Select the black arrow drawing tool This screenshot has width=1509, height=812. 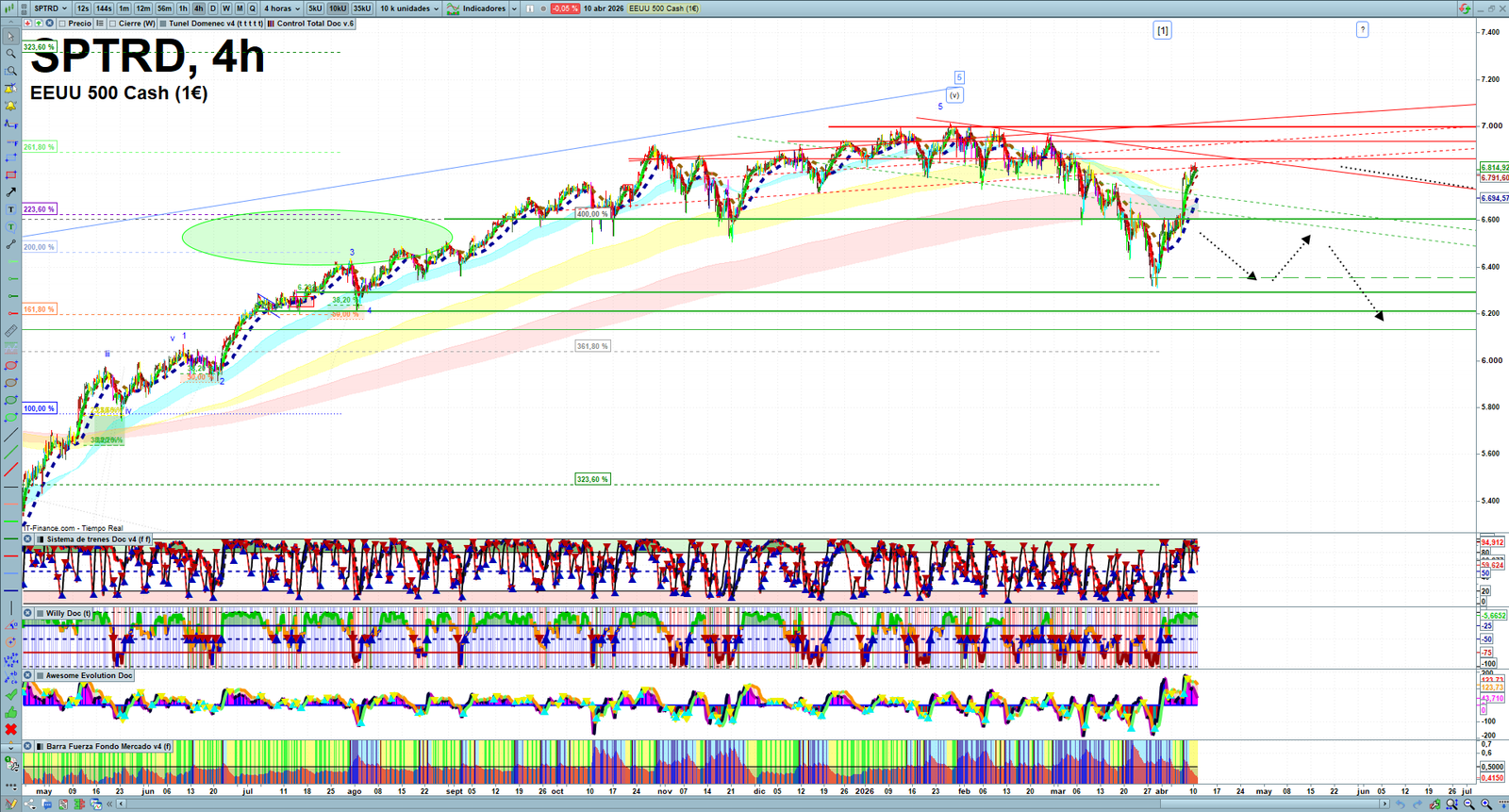pyautogui.click(x=10, y=192)
